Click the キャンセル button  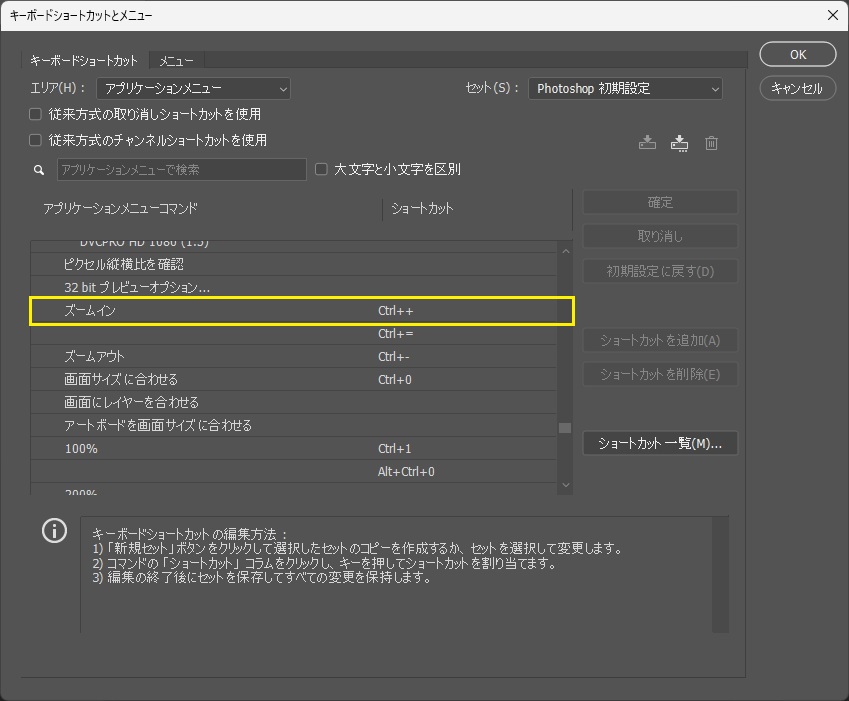point(797,88)
